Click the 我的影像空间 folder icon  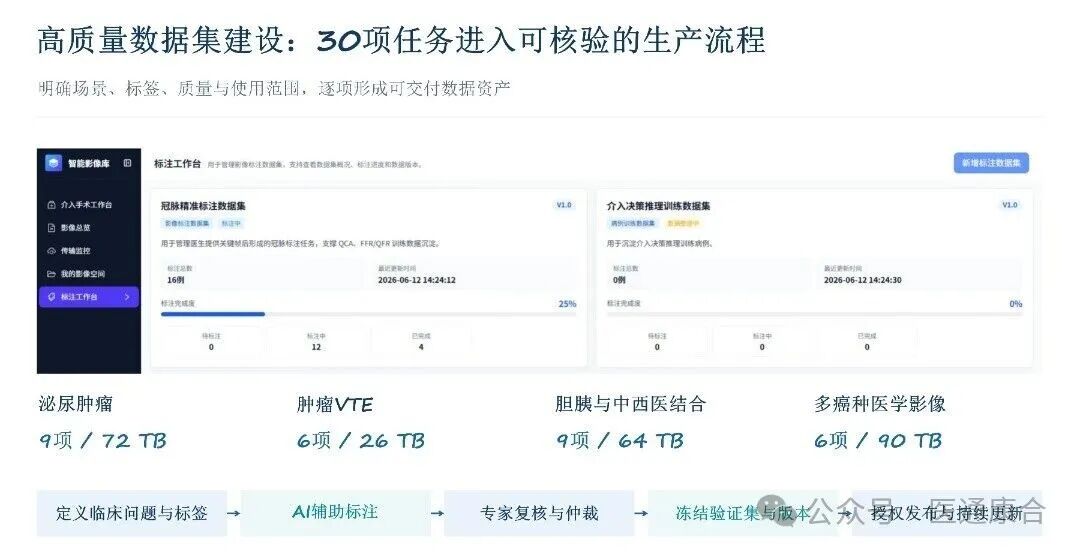(51, 274)
